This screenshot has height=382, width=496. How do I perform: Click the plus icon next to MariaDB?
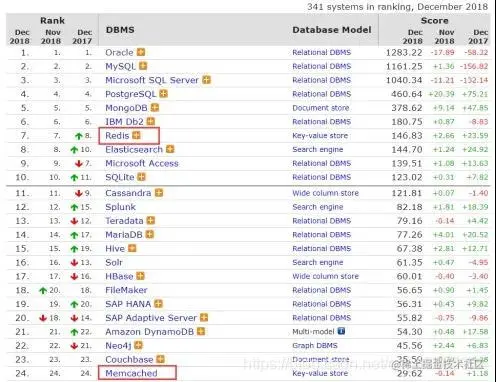(150, 234)
